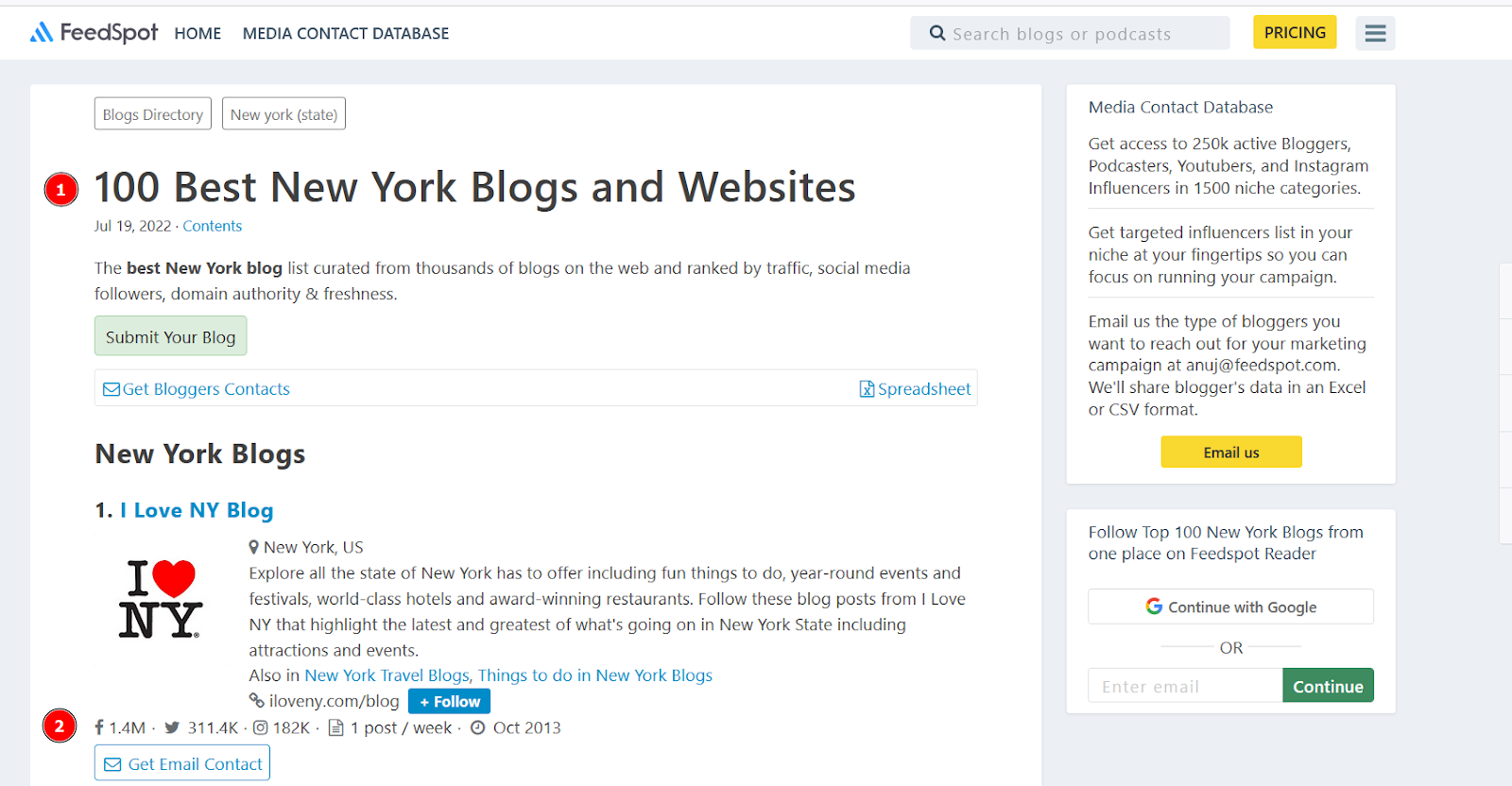This screenshot has height=786, width=1512.
Task: Click the yellow Email us button
Action: pyautogui.click(x=1231, y=453)
